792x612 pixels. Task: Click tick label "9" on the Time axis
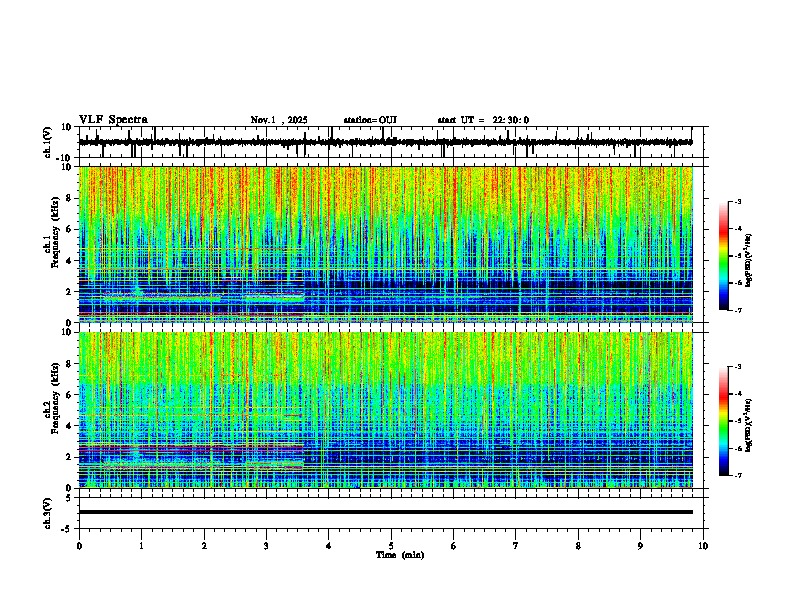pos(640,546)
